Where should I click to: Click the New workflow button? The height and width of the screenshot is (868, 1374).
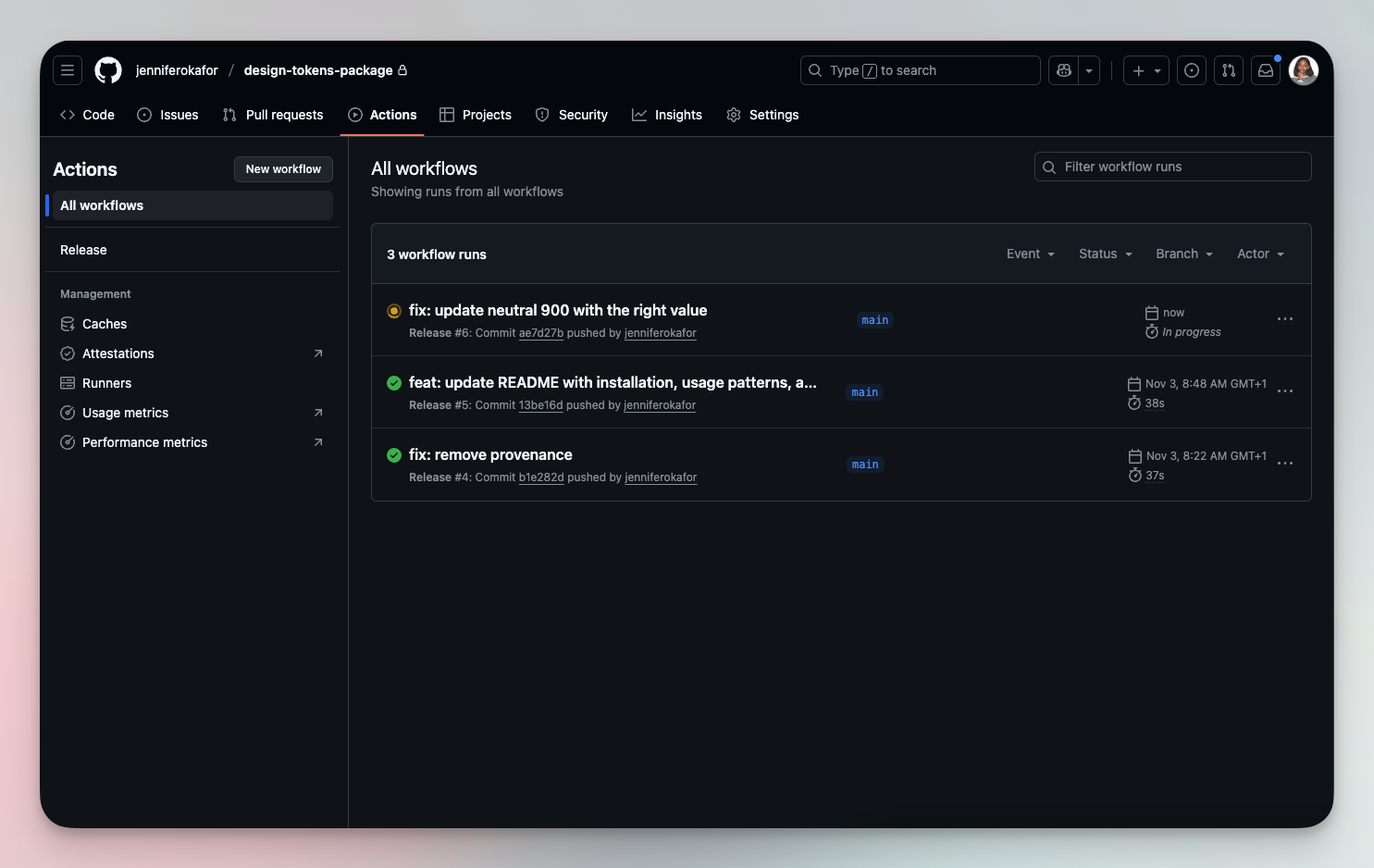pos(283,169)
